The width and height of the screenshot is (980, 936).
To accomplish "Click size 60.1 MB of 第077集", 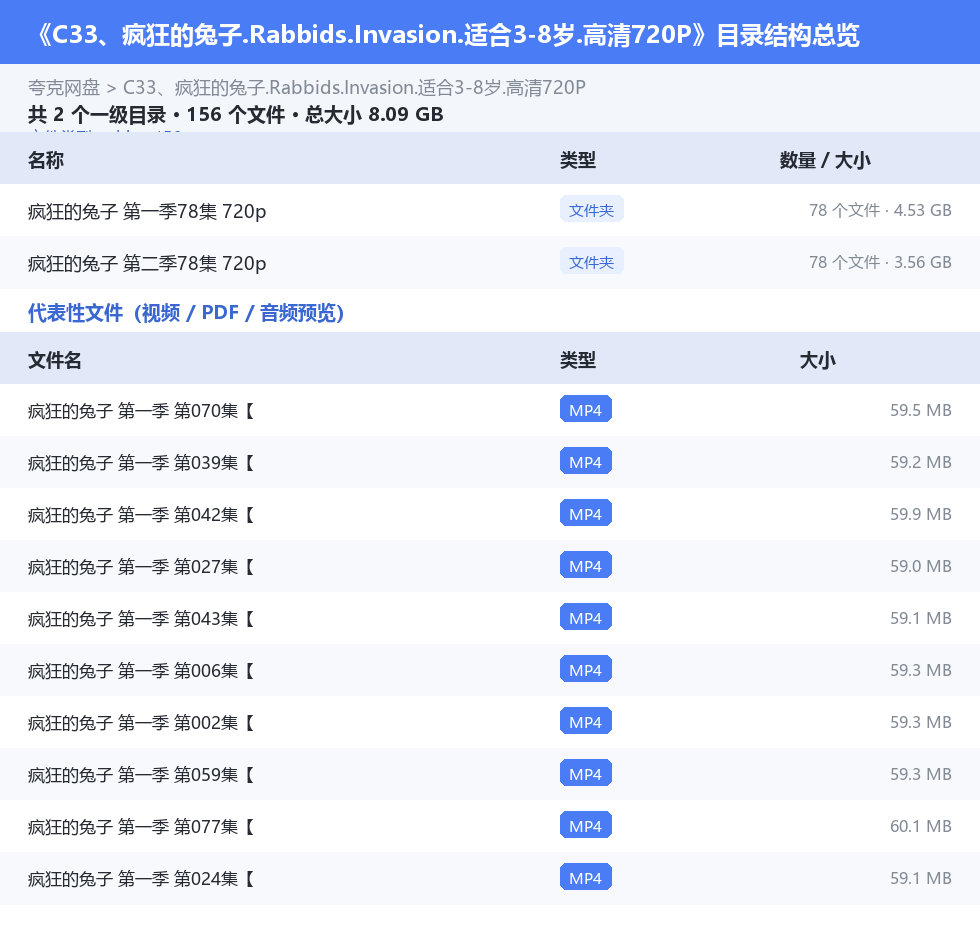I will coord(921,826).
